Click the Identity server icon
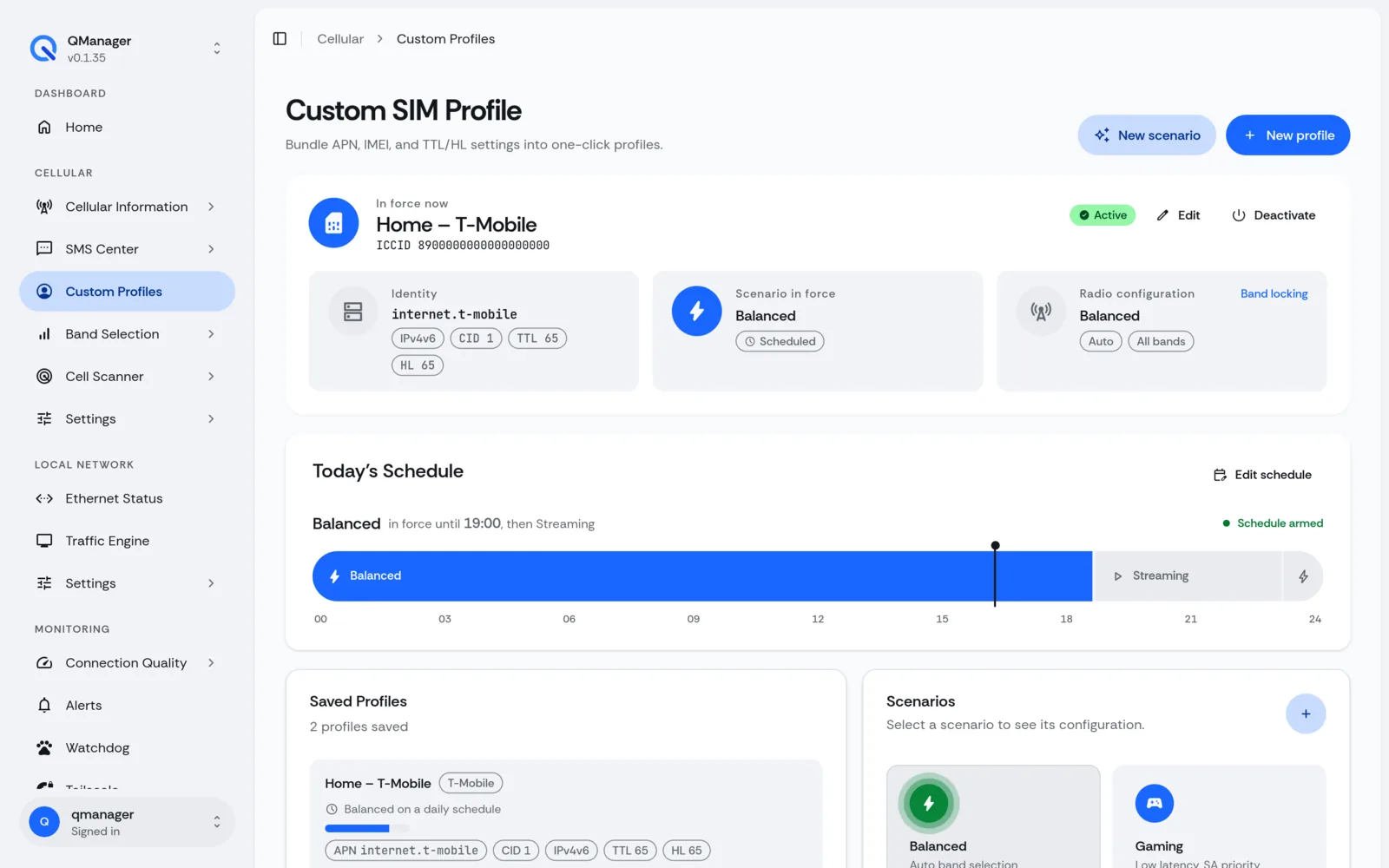The width and height of the screenshot is (1389, 868). pos(353,311)
